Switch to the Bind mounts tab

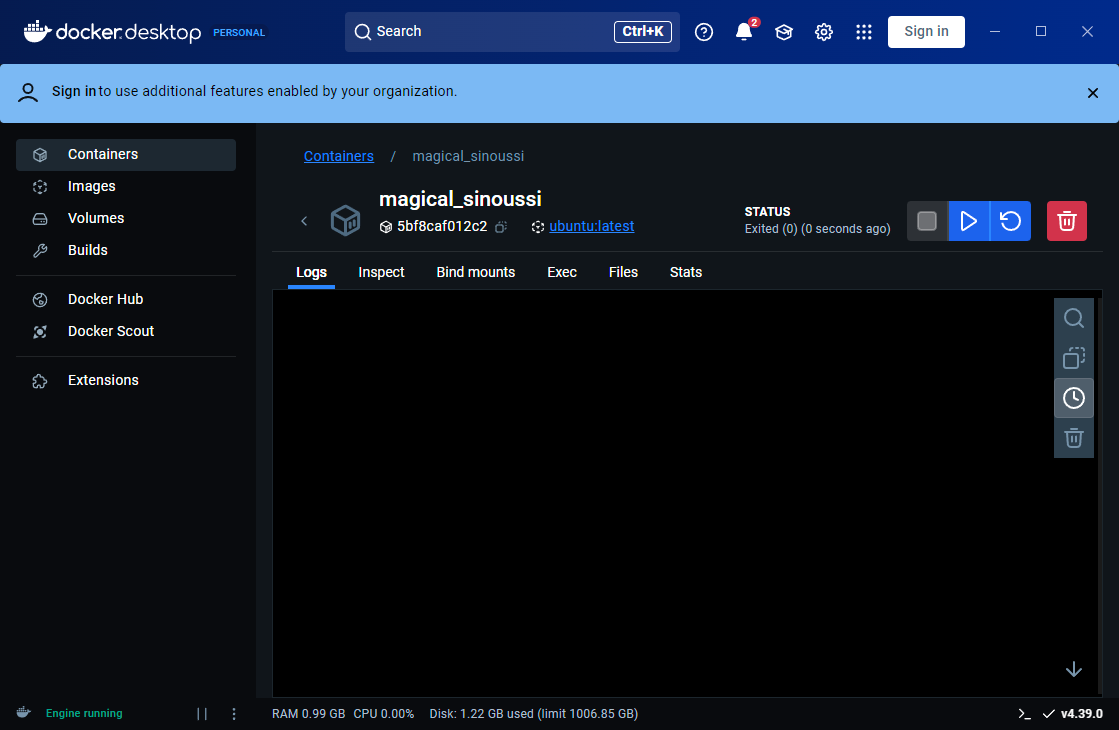[476, 273]
